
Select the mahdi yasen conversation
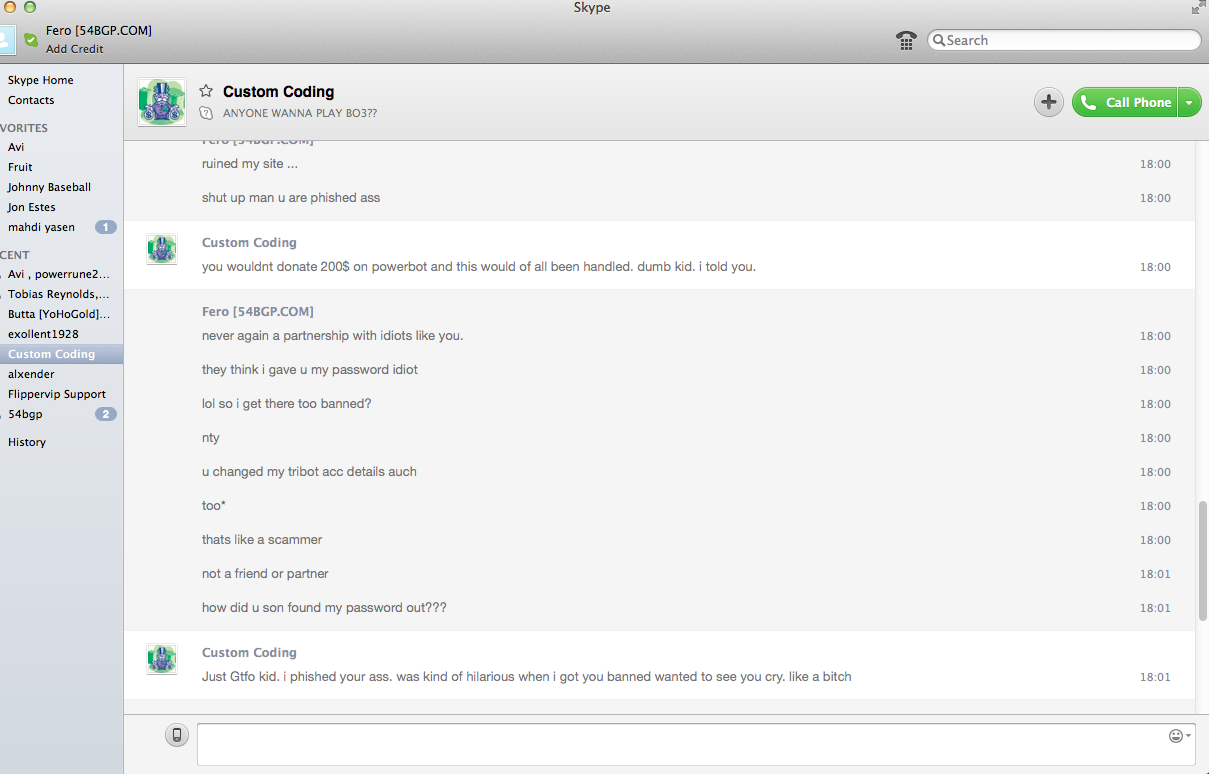[41, 227]
